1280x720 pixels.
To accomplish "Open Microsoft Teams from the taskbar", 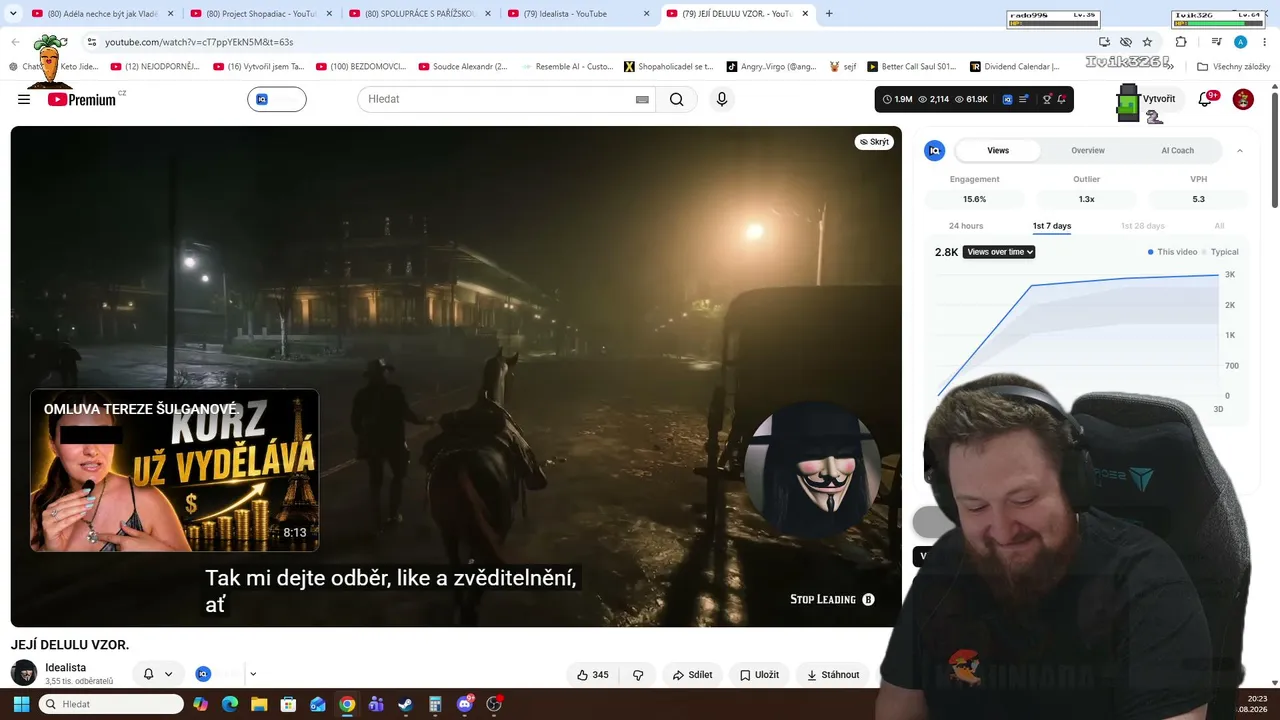I will (376, 704).
